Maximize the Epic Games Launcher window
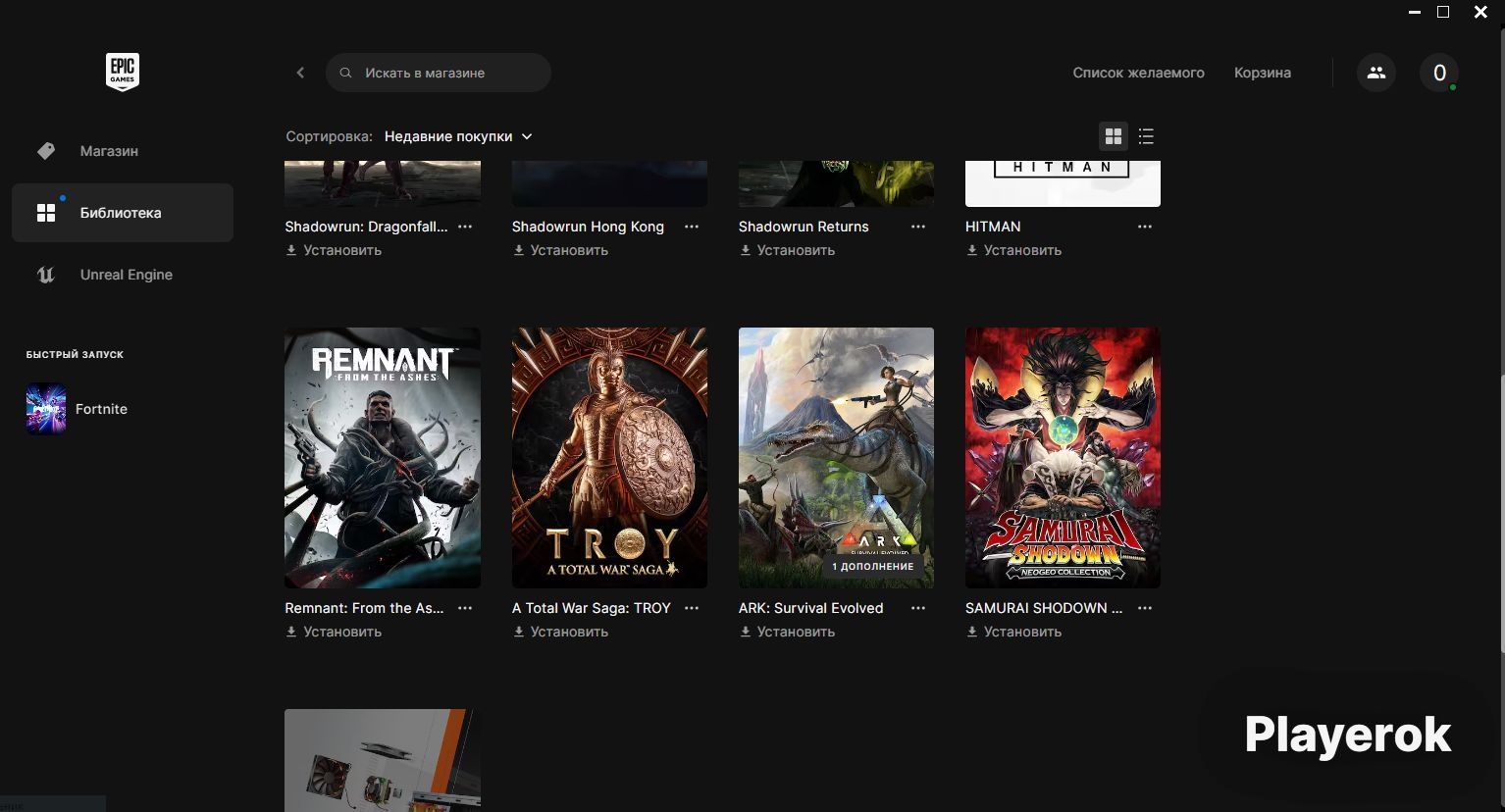 coord(1443,13)
